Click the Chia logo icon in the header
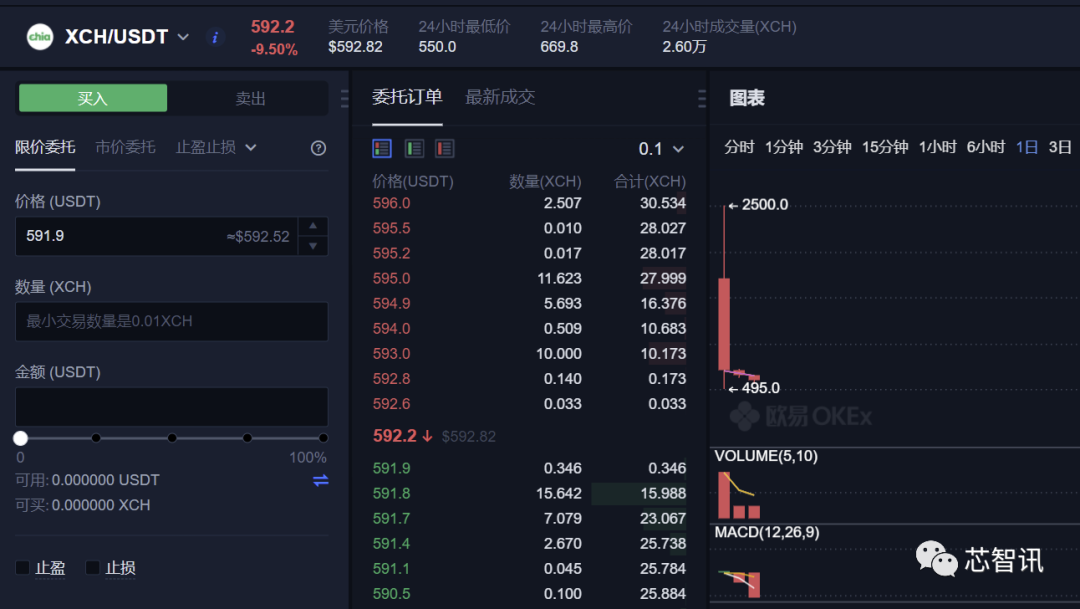Viewport: 1080px width, 609px height. 40,36
